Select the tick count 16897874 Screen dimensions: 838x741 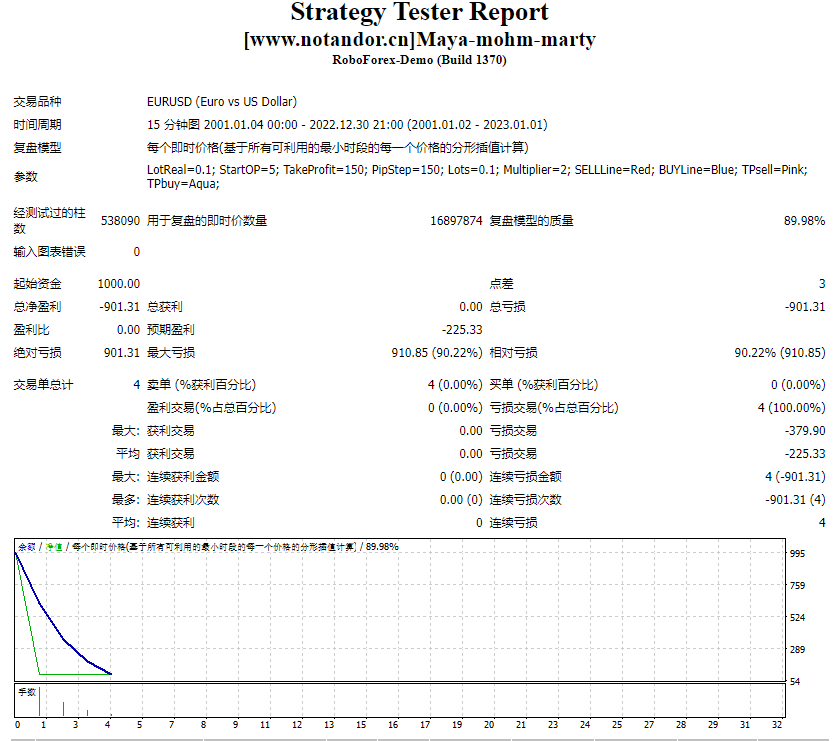(456, 221)
